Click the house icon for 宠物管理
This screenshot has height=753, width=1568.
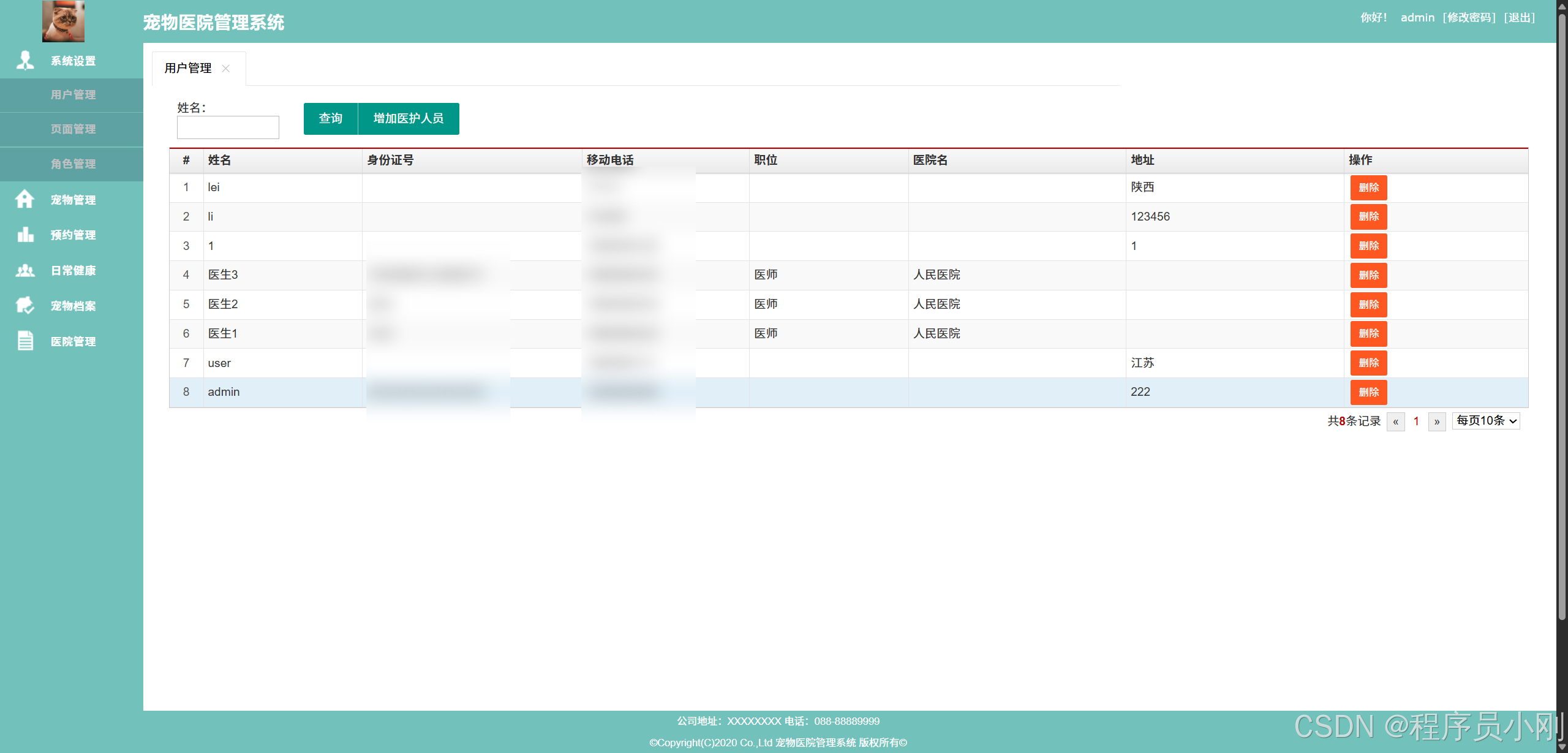(25, 199)
